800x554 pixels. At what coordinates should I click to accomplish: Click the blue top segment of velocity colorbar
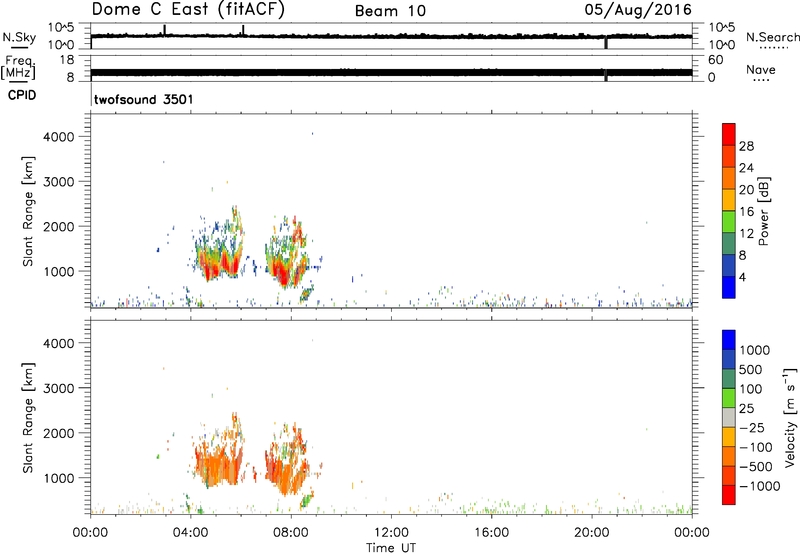[729, 340]
